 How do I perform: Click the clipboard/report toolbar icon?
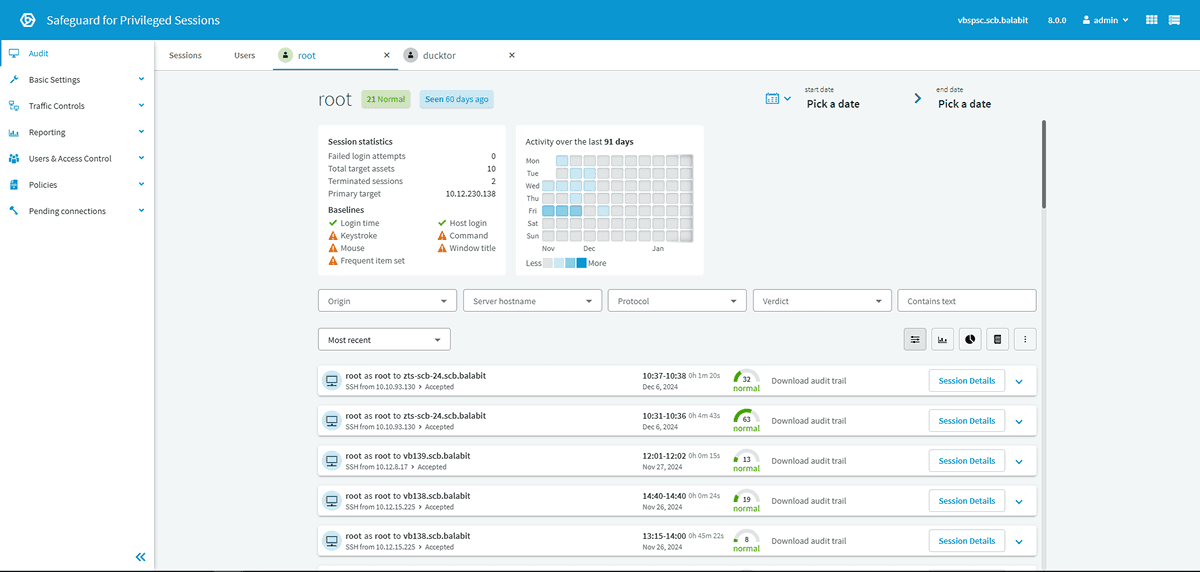pos(997,340)
